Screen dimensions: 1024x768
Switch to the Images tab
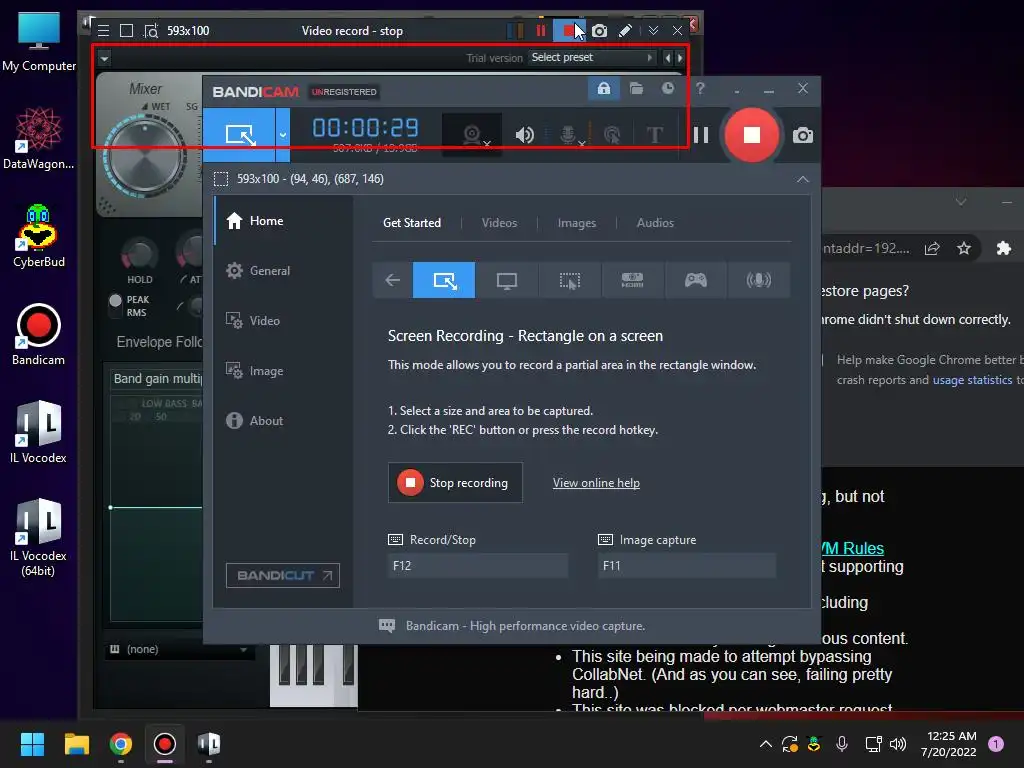[577, 223]
